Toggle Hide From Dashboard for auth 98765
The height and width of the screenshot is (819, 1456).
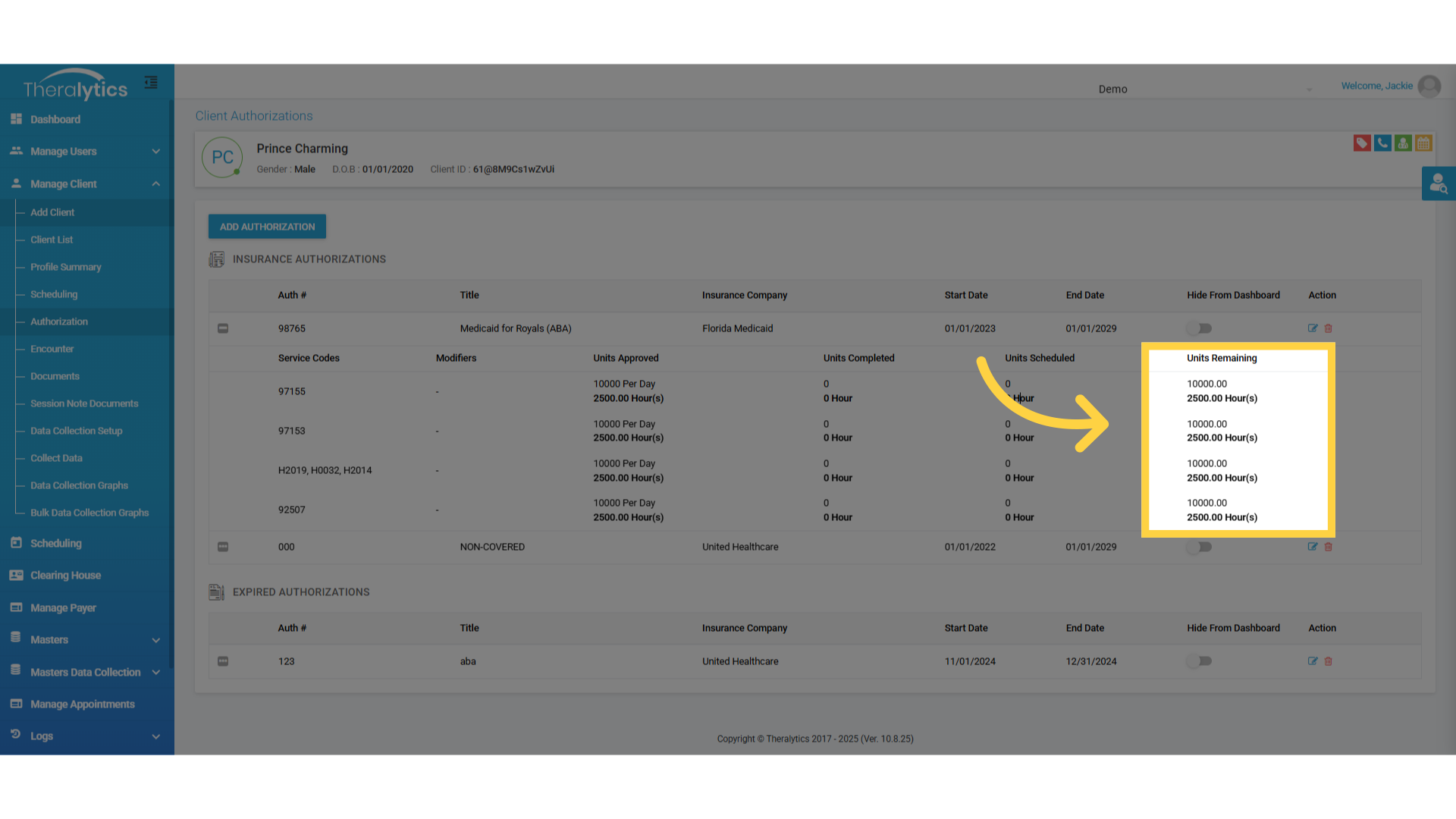(1200, 328)
